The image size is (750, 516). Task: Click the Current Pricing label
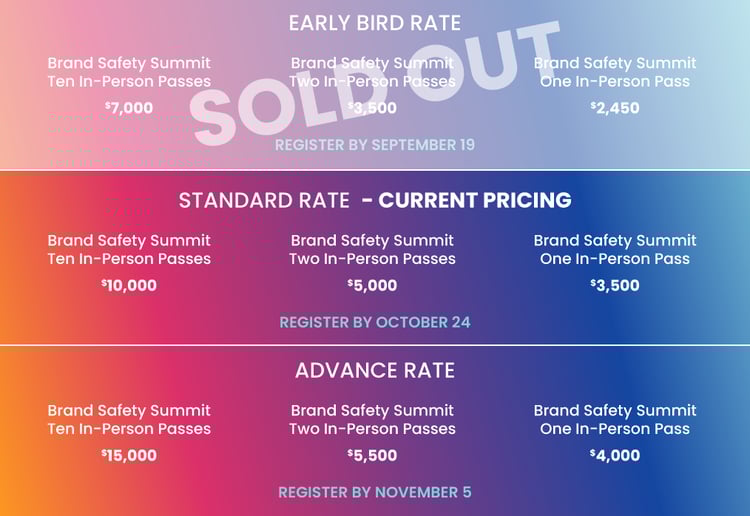[466, 200]
